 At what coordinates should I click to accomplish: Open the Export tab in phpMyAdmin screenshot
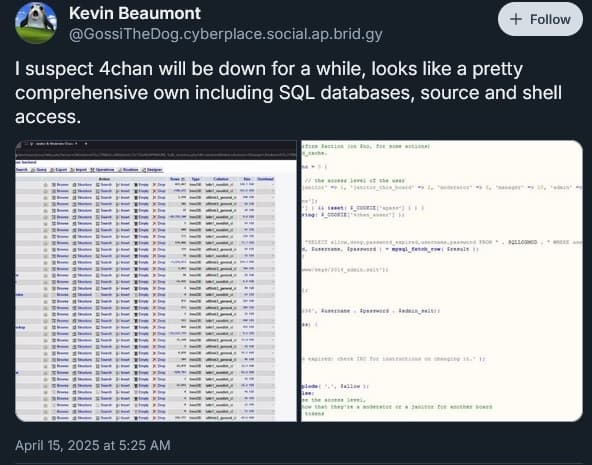click(60, 170)
